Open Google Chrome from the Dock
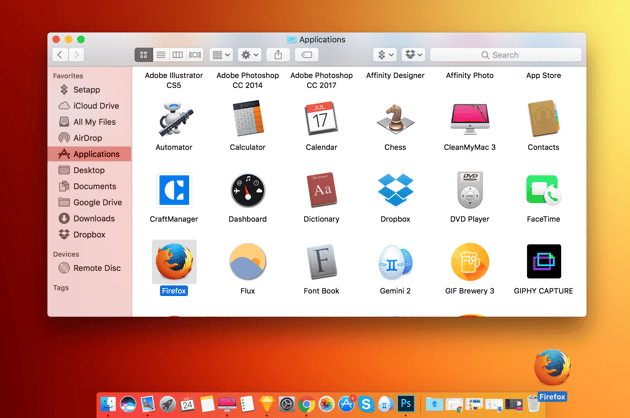The image size is (630, 418). [x=307, y=404]
